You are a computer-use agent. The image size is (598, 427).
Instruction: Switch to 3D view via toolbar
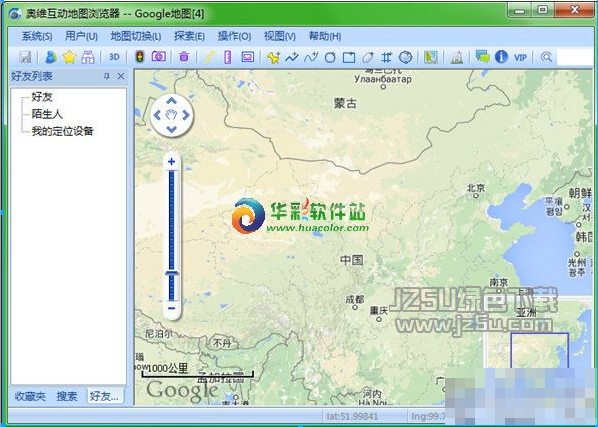[114, 57]
